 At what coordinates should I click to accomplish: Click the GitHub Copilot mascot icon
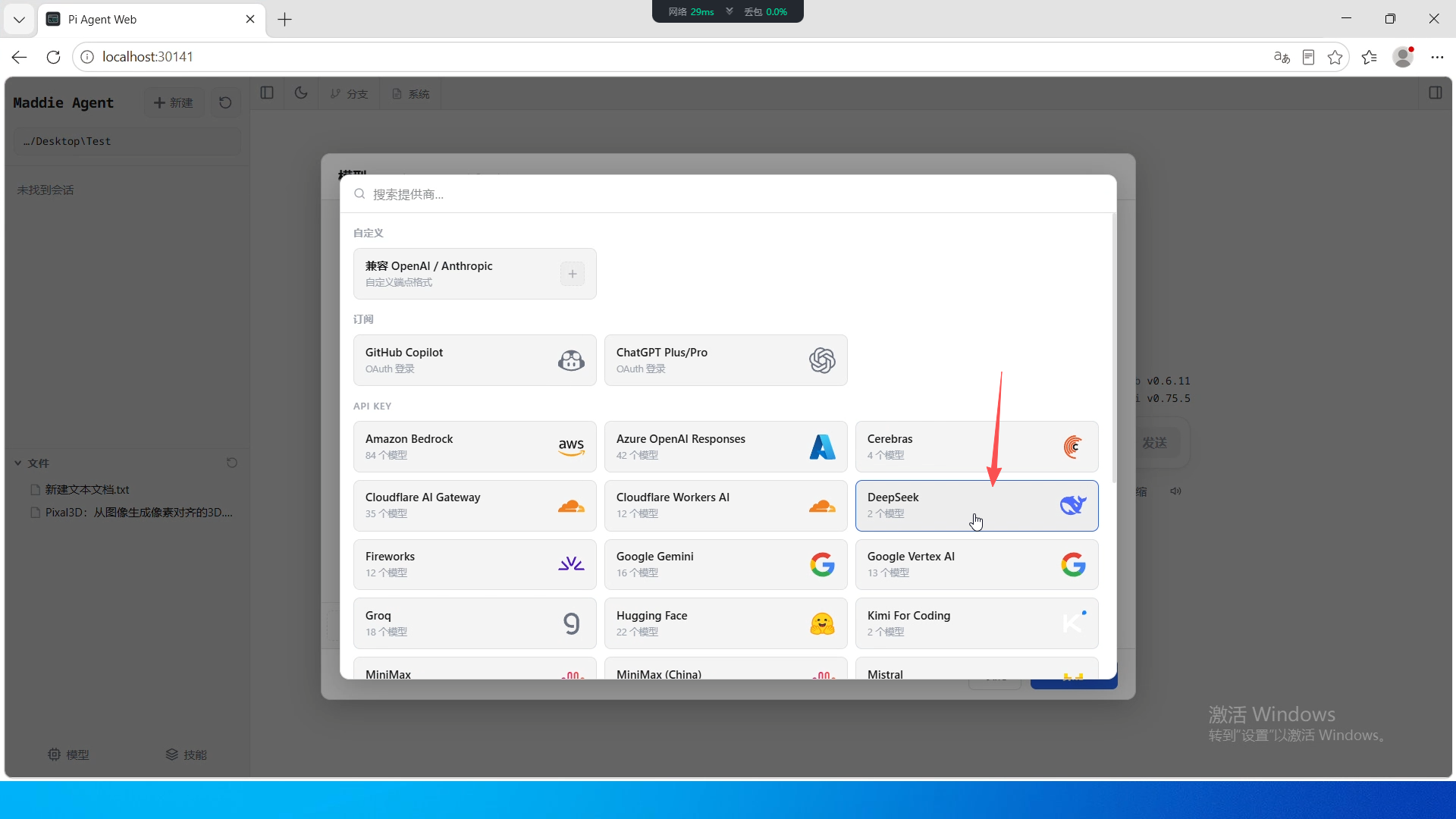[571, 360]
